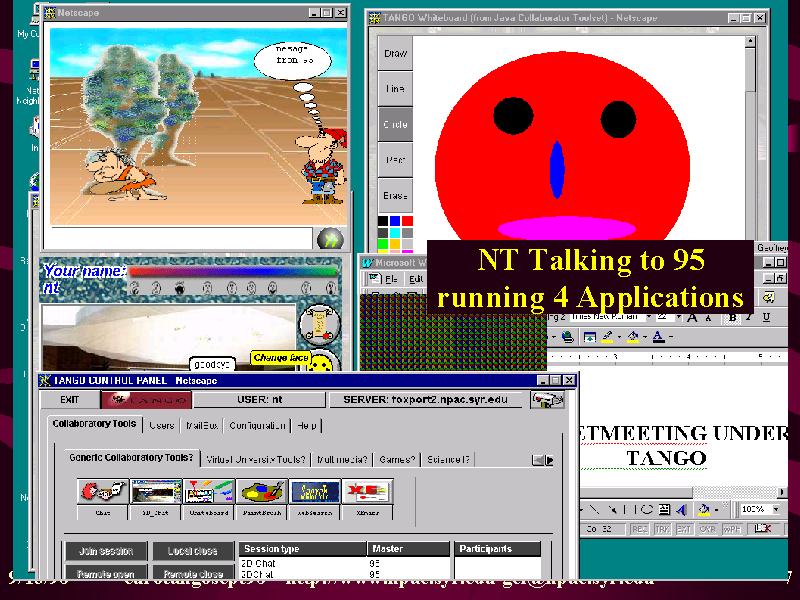Select the Arrow tool in Word drawing toolbar

(612, 509)
